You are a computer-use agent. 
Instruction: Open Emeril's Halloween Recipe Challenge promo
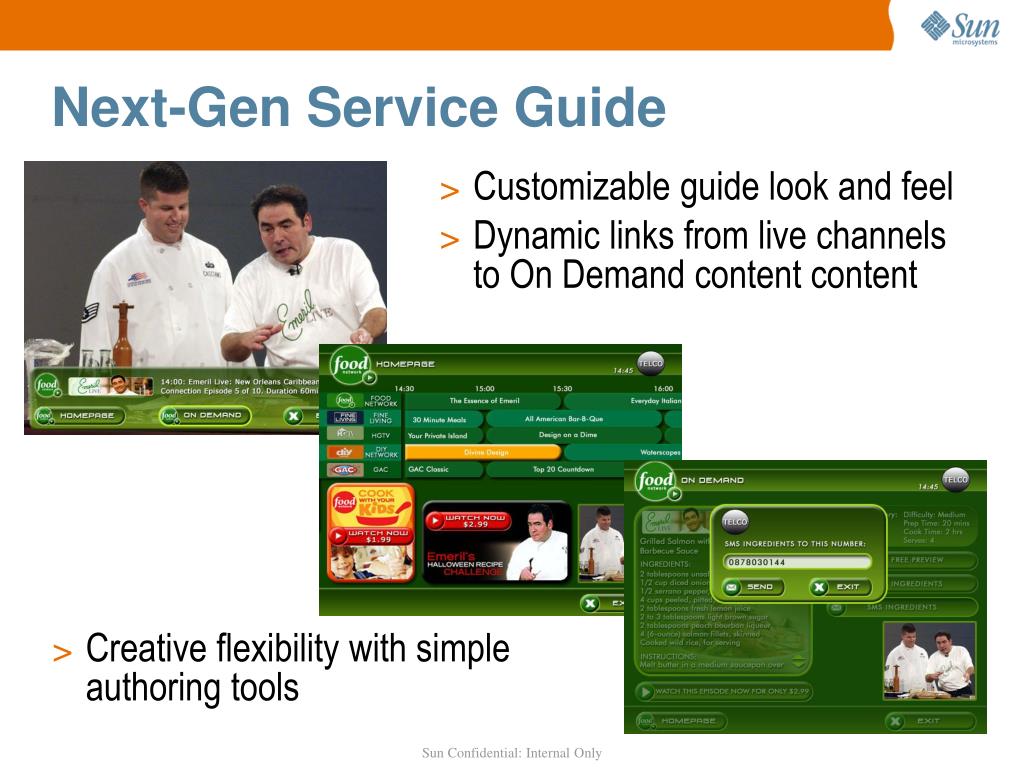(498, 542)
